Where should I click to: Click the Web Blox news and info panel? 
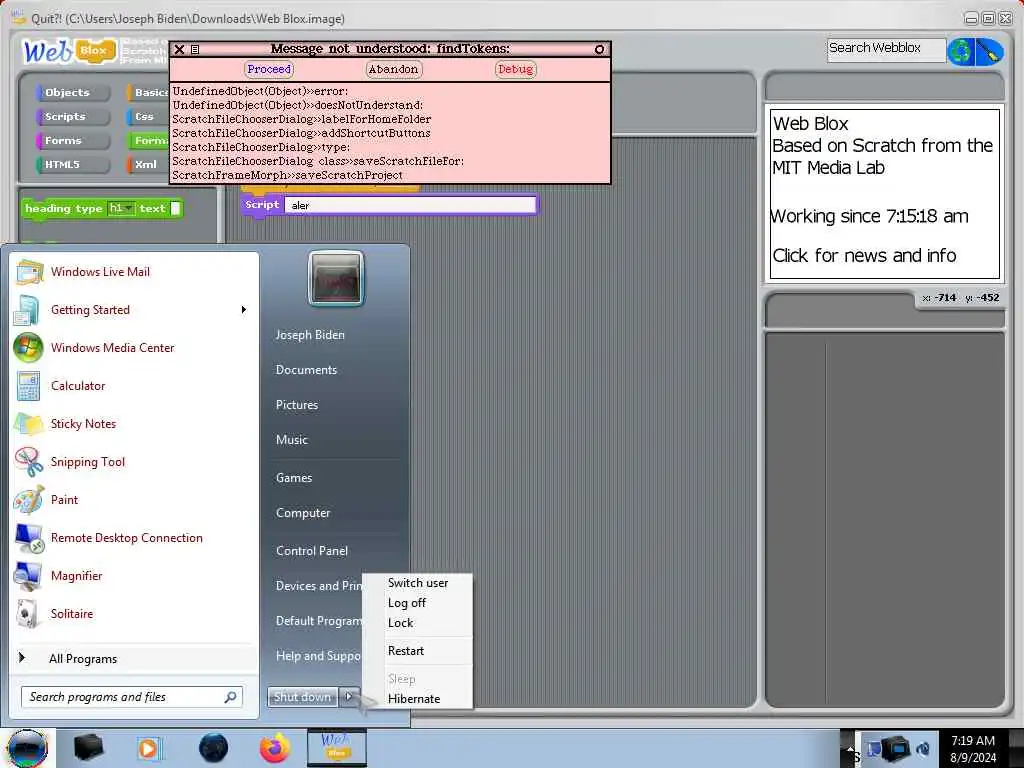pos(884,194)
